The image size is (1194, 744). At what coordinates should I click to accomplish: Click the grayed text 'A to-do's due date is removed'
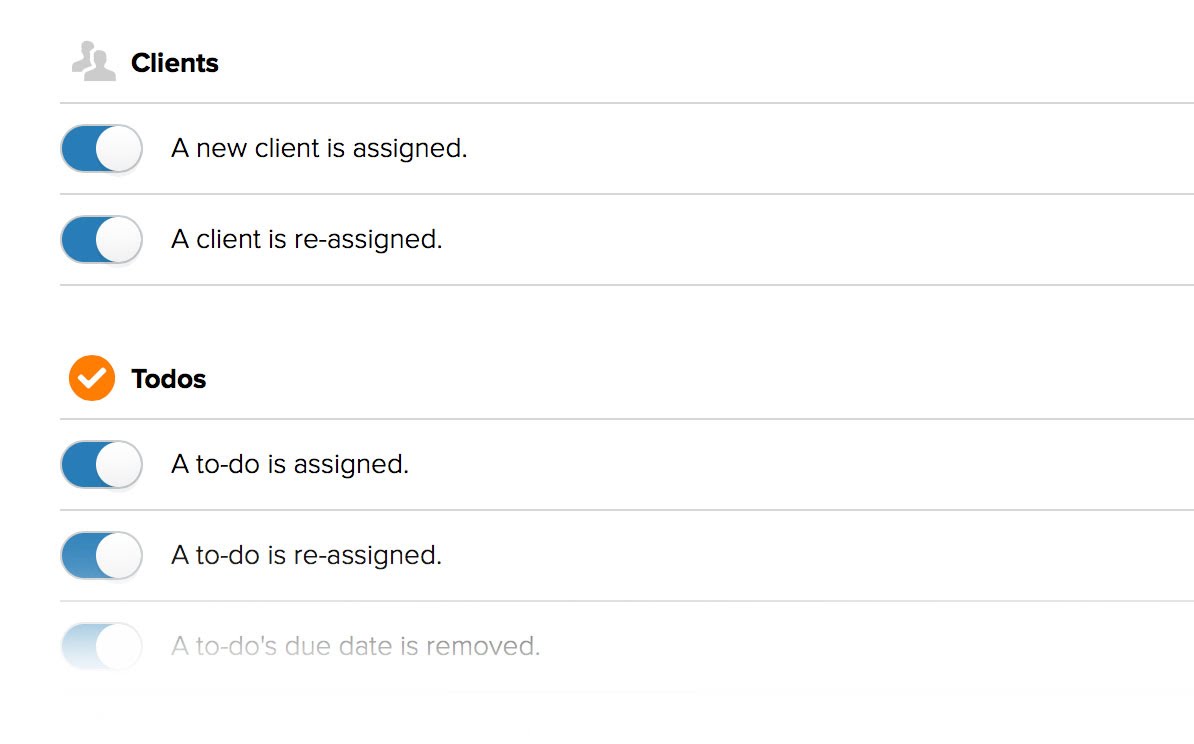(x=353, y=646)
